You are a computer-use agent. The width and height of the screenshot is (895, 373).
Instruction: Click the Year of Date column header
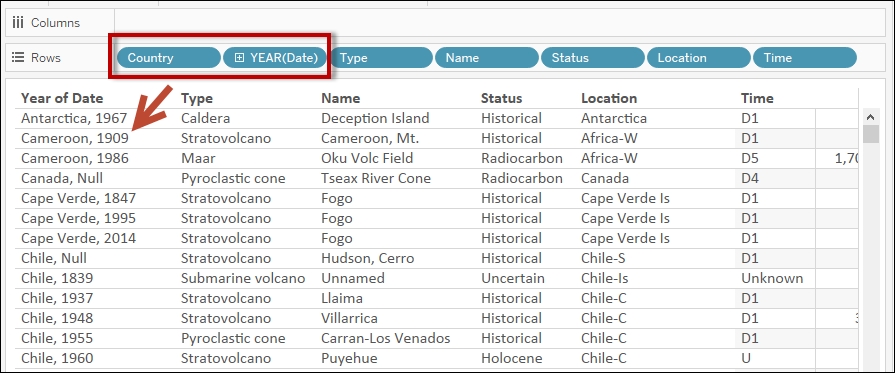coord(62,98)
